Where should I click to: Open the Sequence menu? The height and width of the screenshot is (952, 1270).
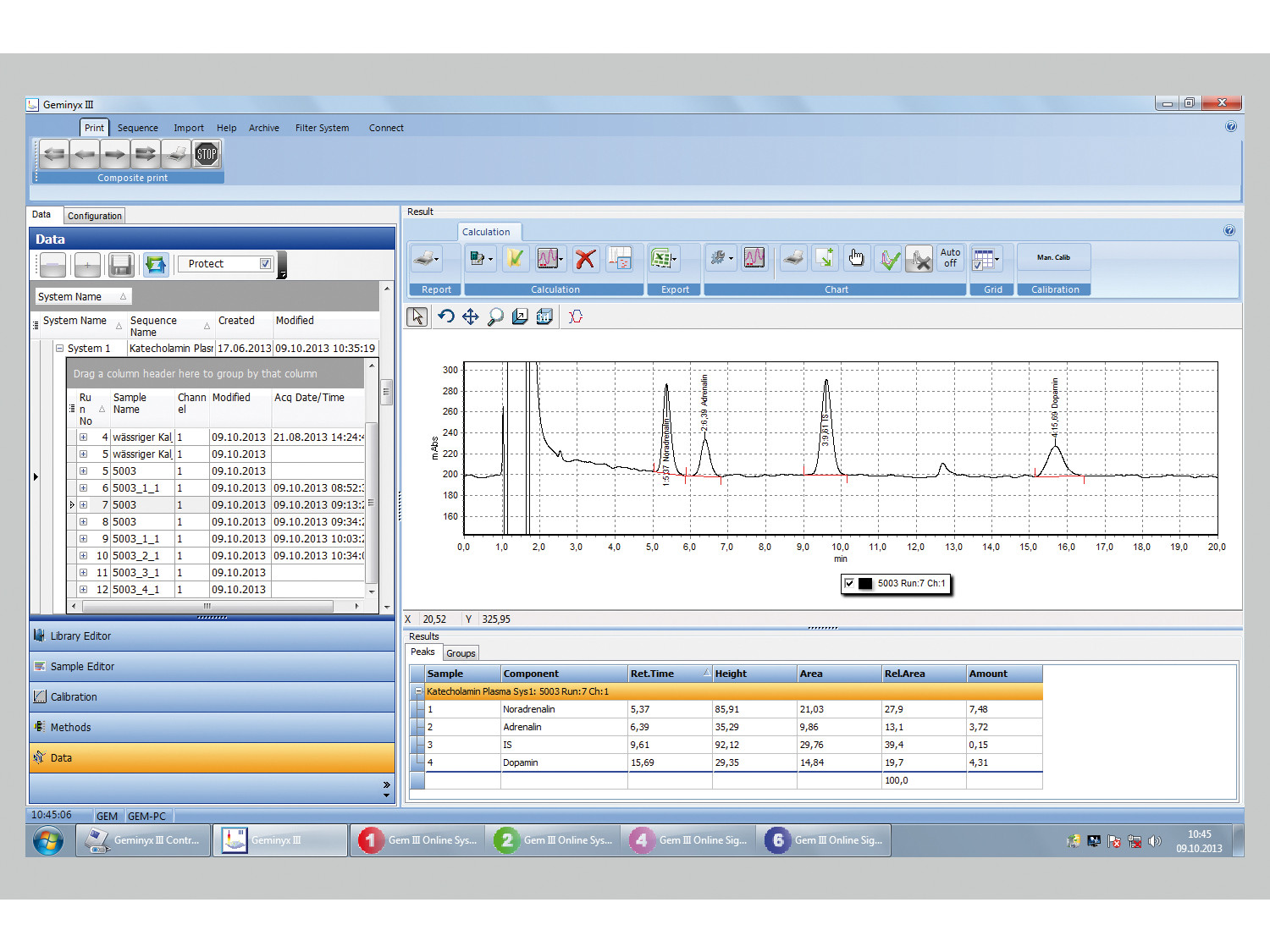[x=137, y=128]
